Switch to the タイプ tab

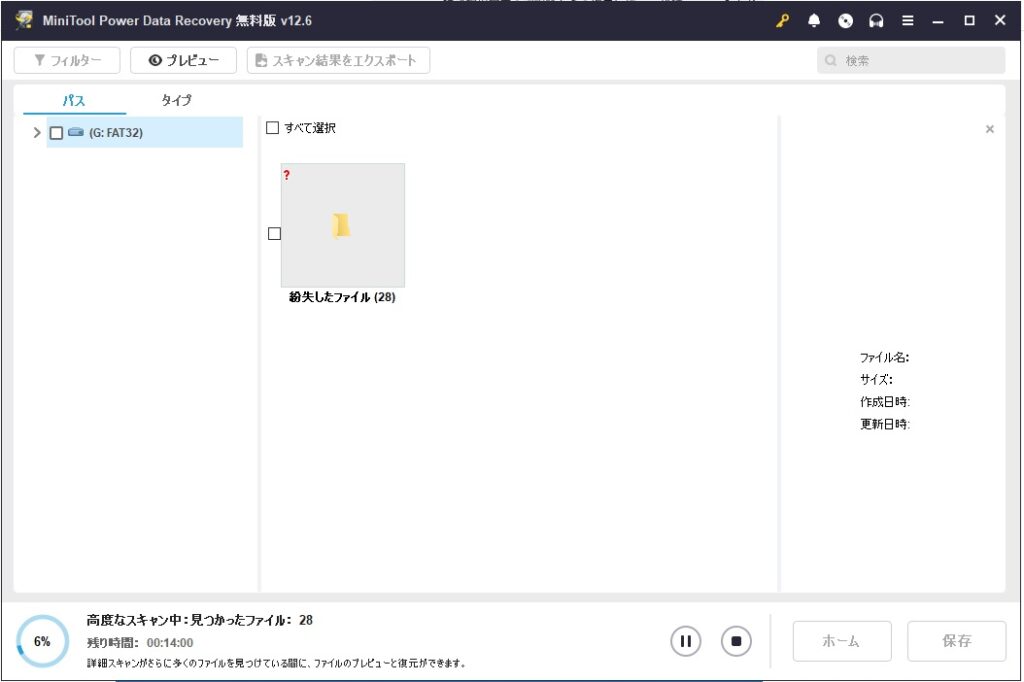[x=176, y=100]
